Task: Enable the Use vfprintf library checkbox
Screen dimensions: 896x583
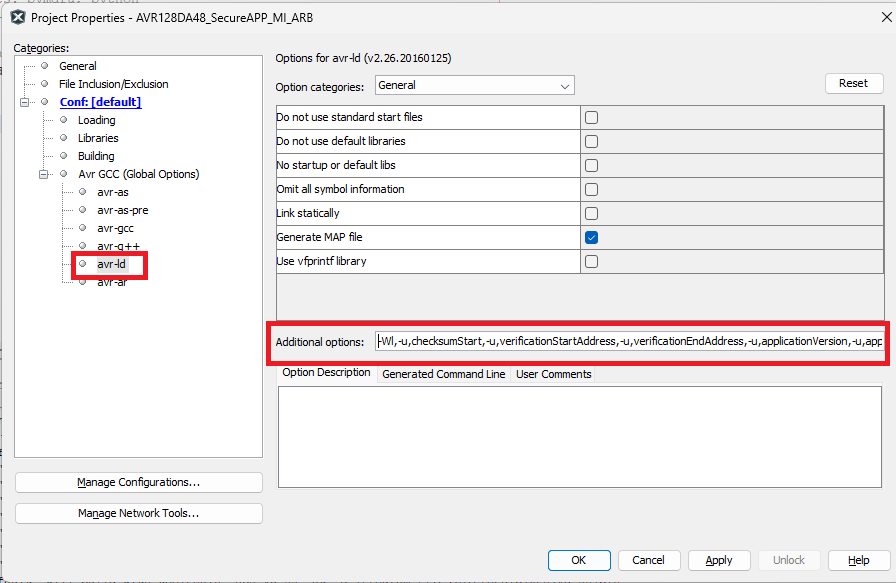Action: click(591, 261)
